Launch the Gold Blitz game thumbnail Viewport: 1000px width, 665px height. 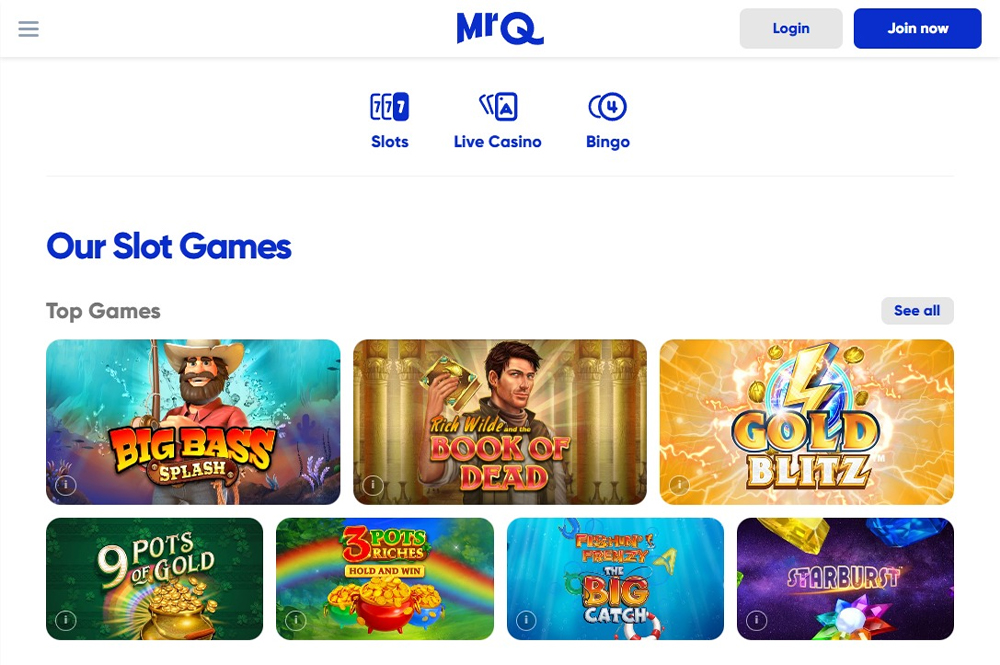[807, 421]
